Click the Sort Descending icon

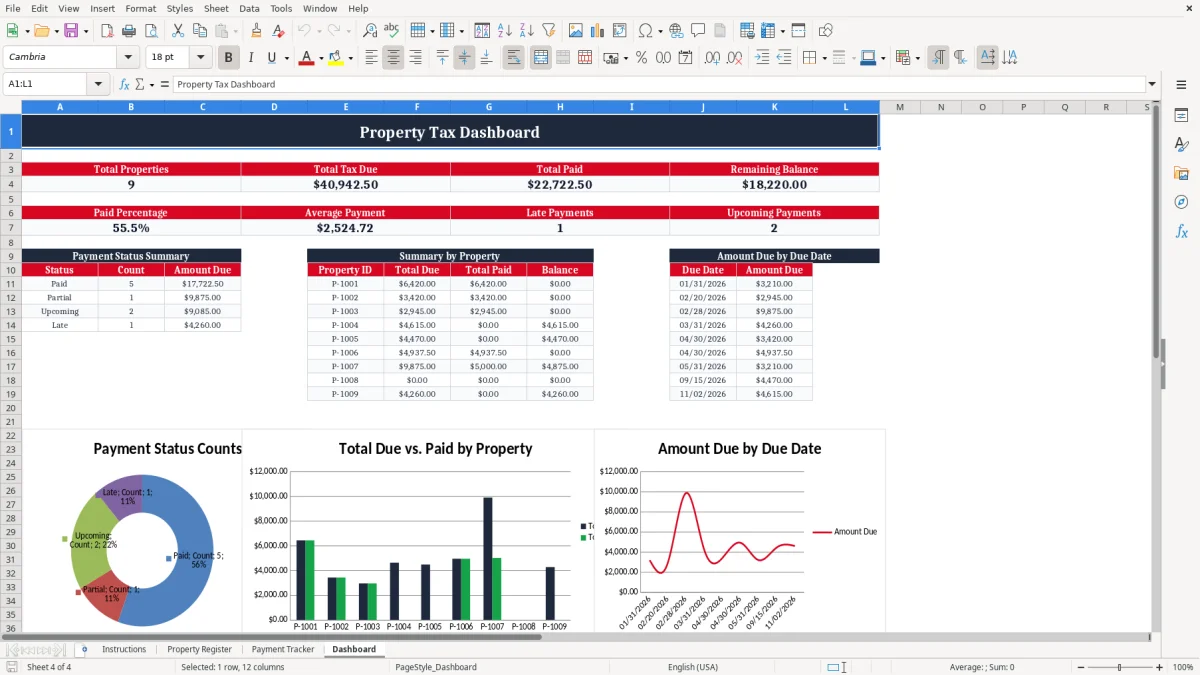[527, 31]
